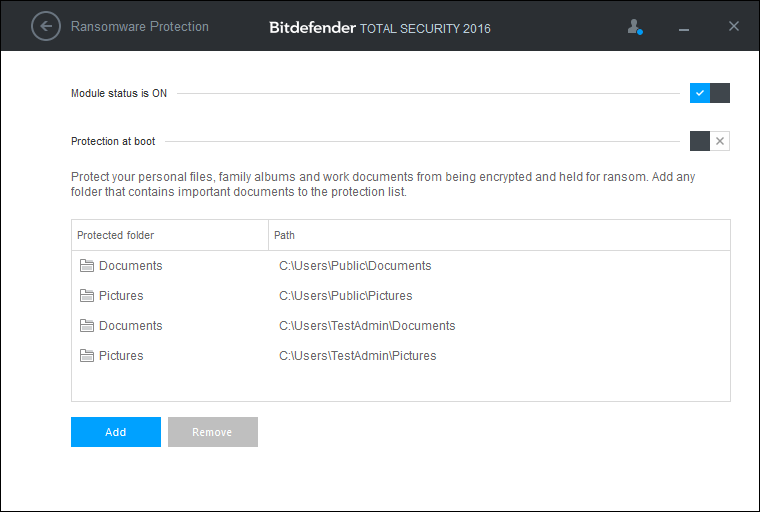This screenshot has height=512, width=760.
Task: Enable the Protection at boot toggle
Action: [x=710, y=141]
